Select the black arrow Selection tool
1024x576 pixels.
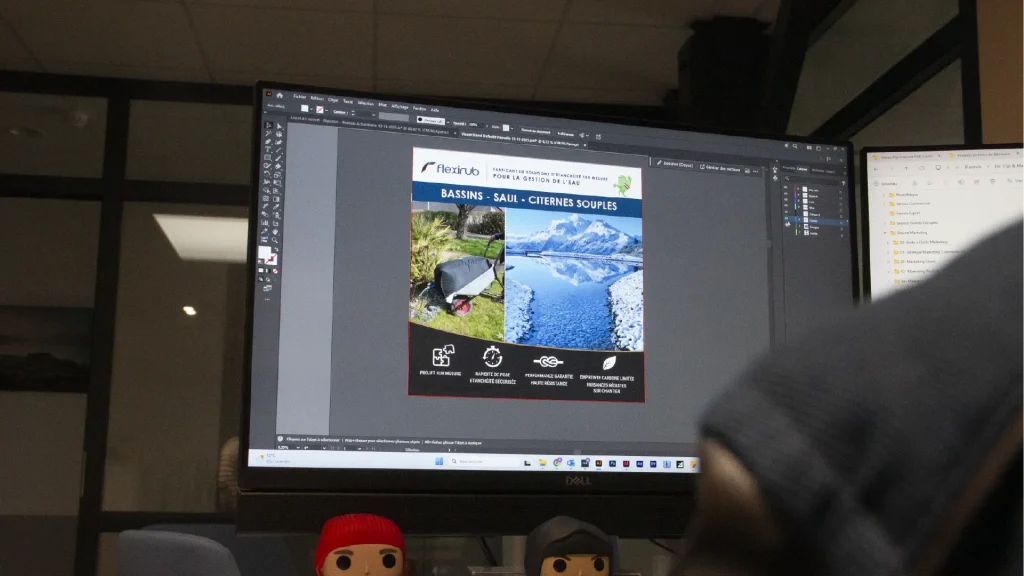[x=268, y=125]
